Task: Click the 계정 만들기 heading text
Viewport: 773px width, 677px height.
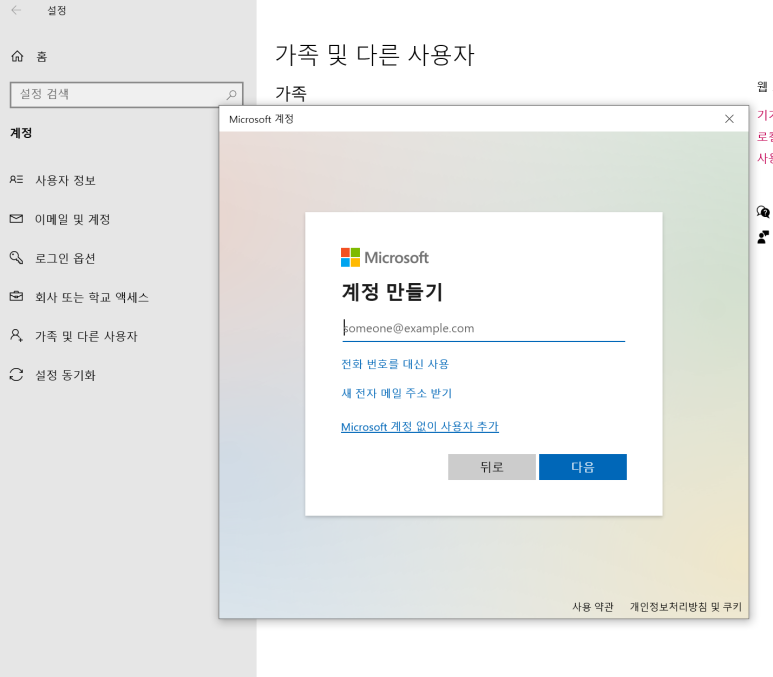Action: coord(392,292)
